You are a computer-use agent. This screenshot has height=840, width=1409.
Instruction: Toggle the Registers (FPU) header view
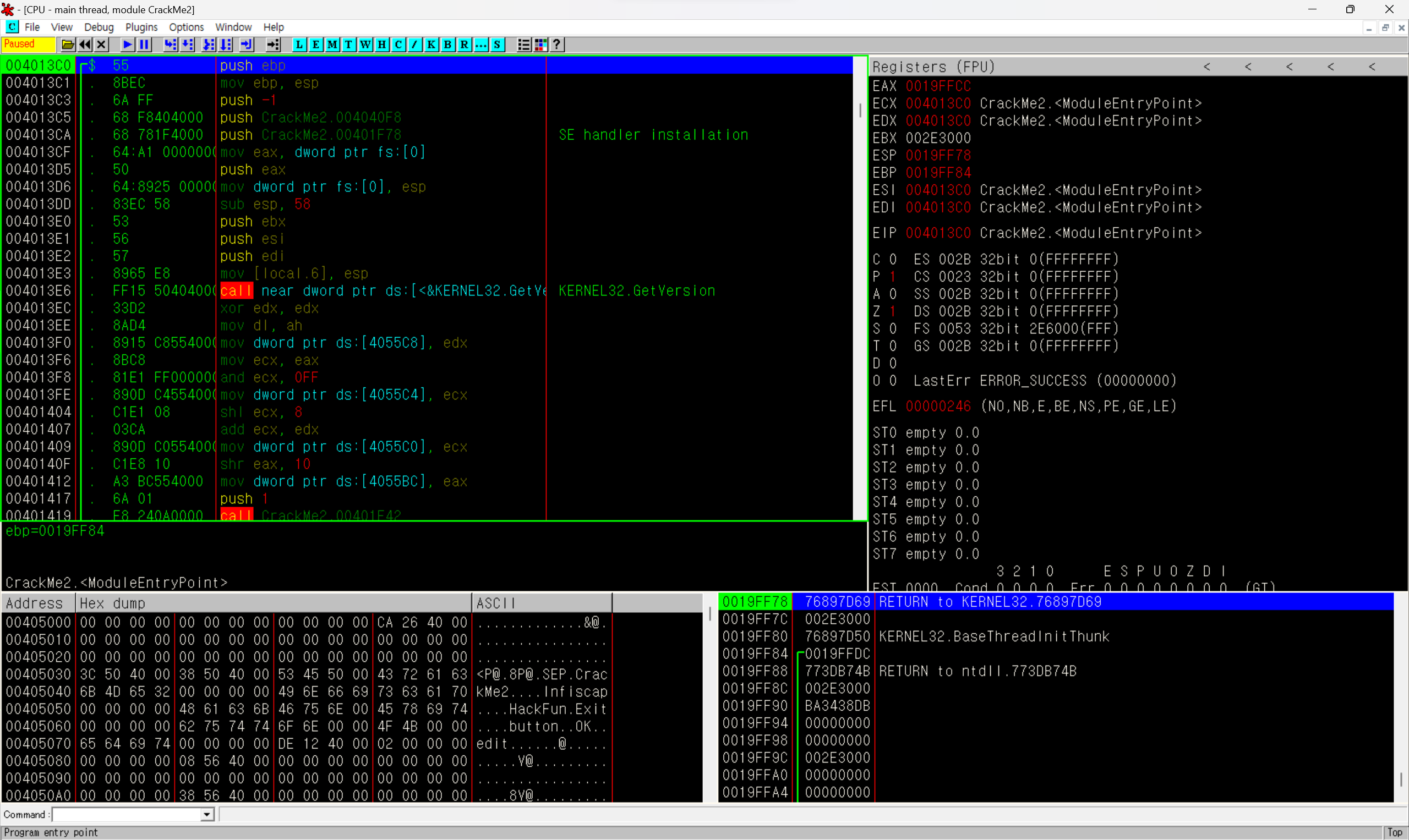tap(933, 67)
